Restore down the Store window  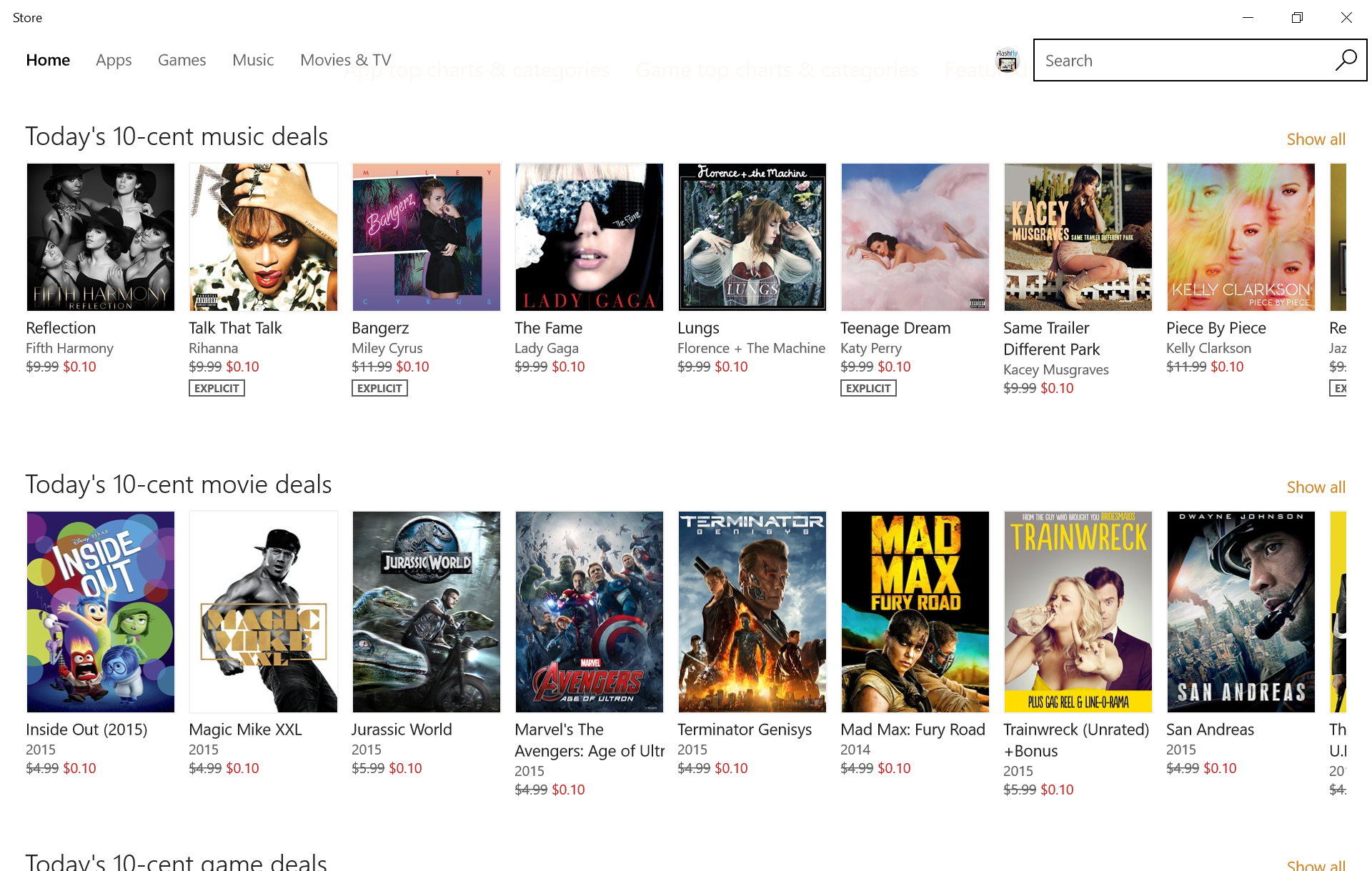tap(1297, 18)
